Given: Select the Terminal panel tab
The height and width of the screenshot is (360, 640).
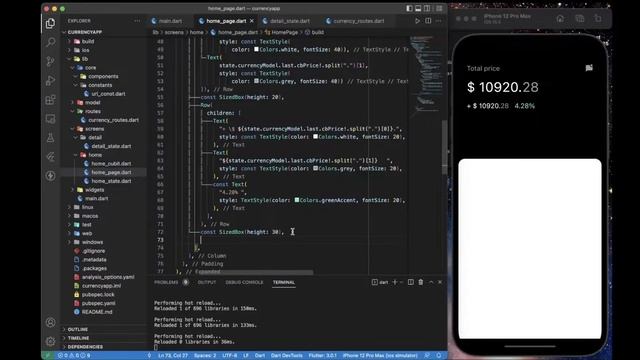Looking at the screenshot, I should point(284,282).
